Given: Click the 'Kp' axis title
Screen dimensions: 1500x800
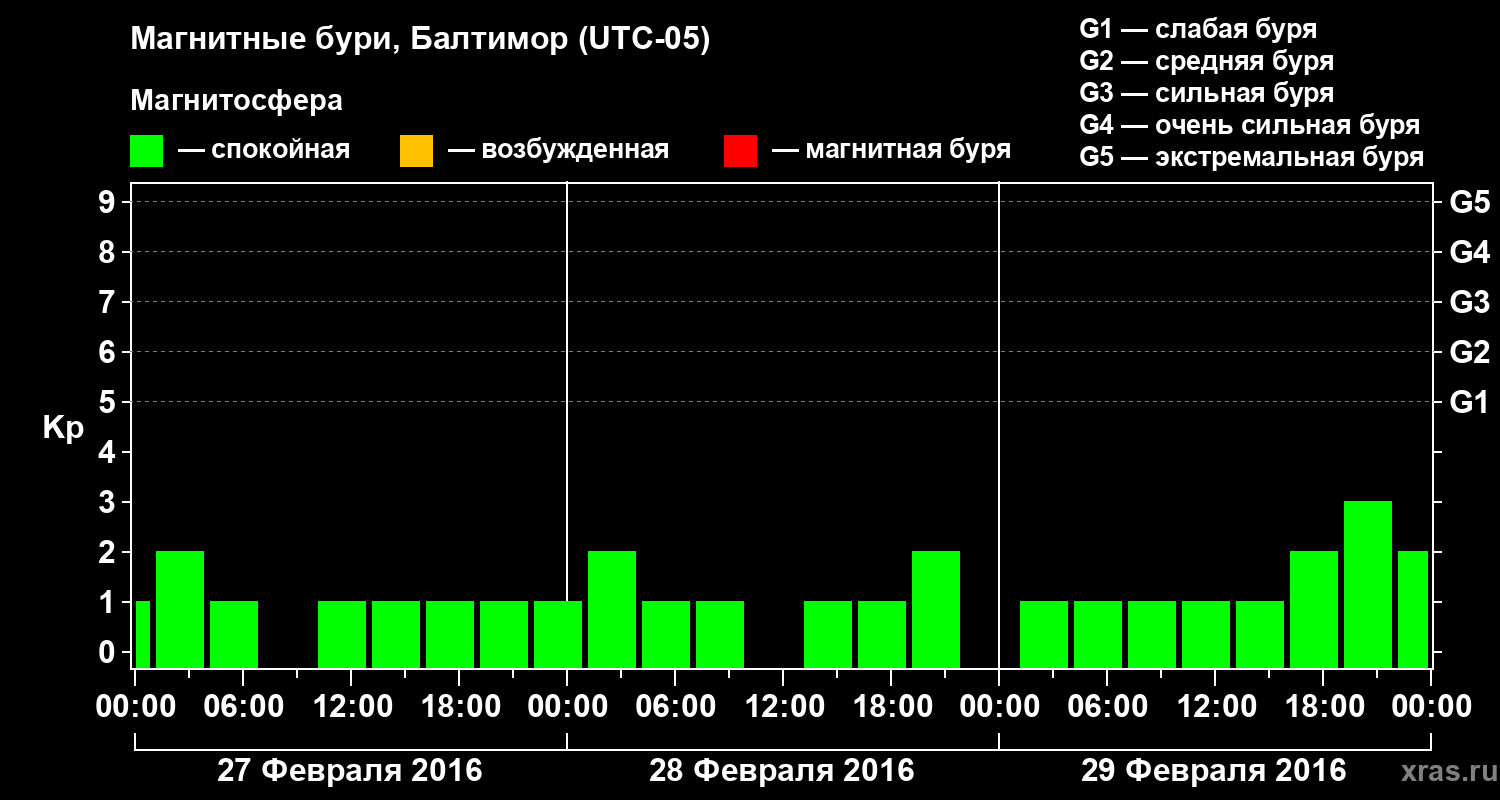Looking at the screenshot, I should (63, 428).
